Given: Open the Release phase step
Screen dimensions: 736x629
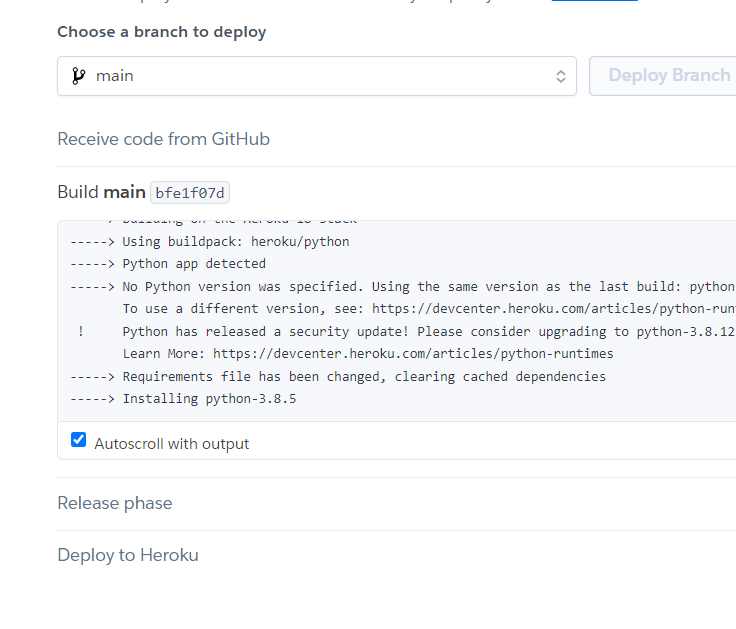Looking at the screenshot, I should (115, 503).
